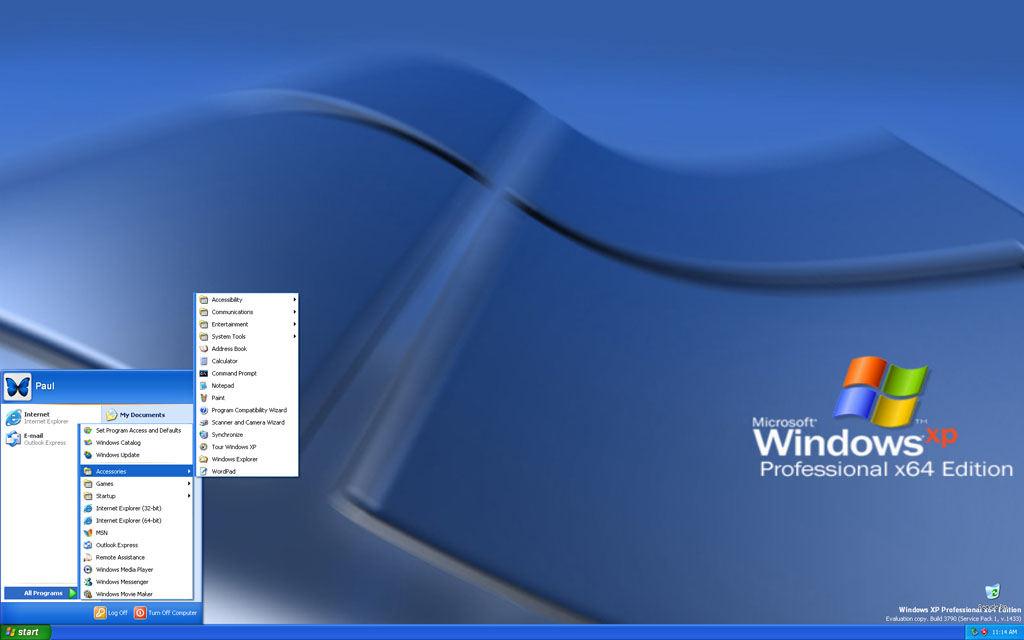Screen dimensions: 1024x640
Task: Launch the Calculator icon
Action: [x=204, y=361]
